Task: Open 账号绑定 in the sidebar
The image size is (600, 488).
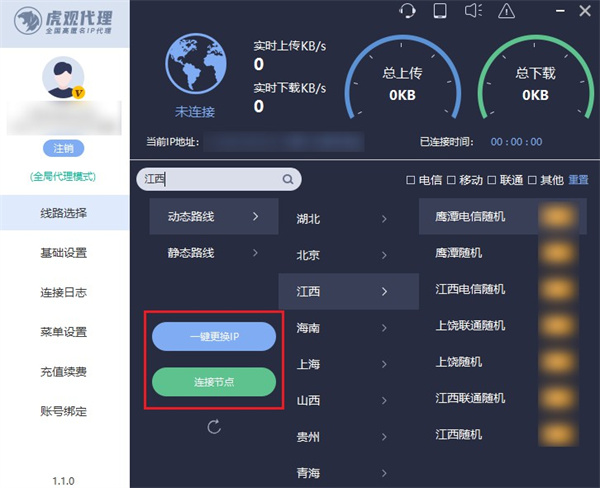Action: coord(64,411)
